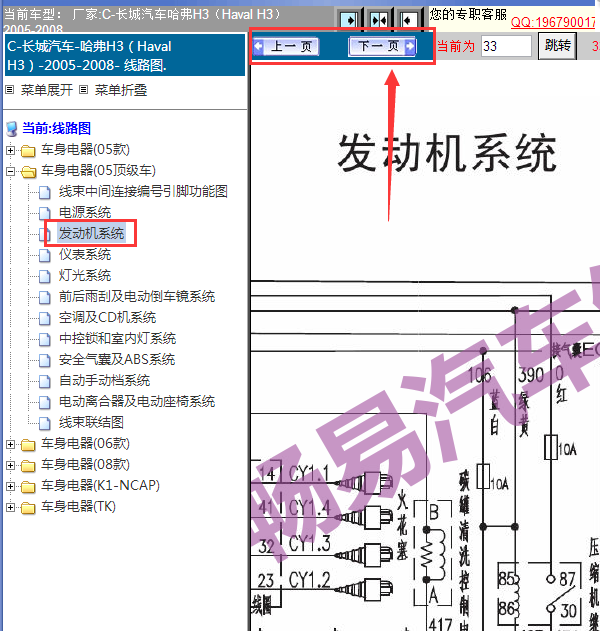
Task: Open the 线束联结图 diagram
Action: click(91, 423)
